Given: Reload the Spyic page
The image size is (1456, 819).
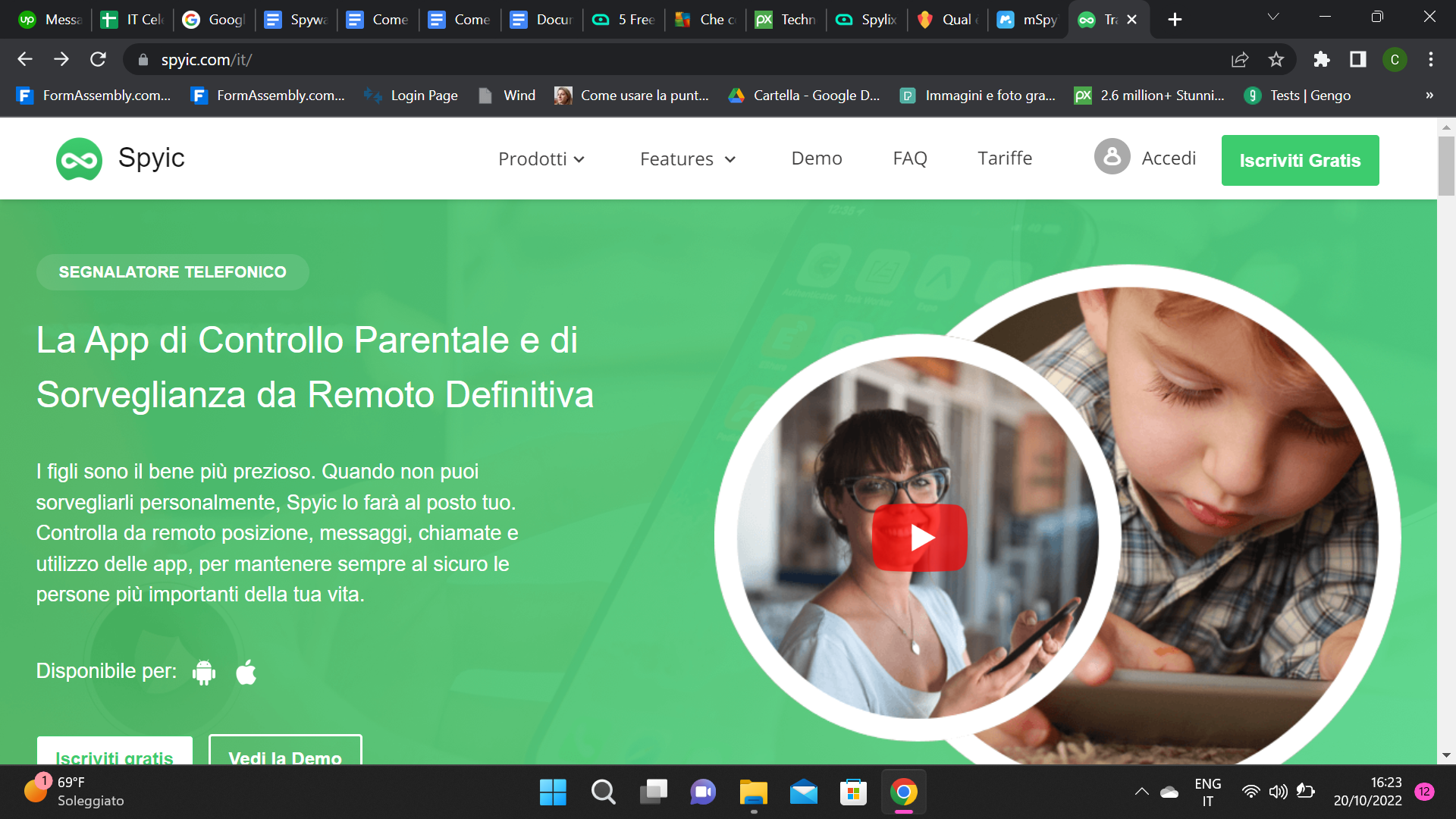Looking at the screenshot, I should click(98, 60).
